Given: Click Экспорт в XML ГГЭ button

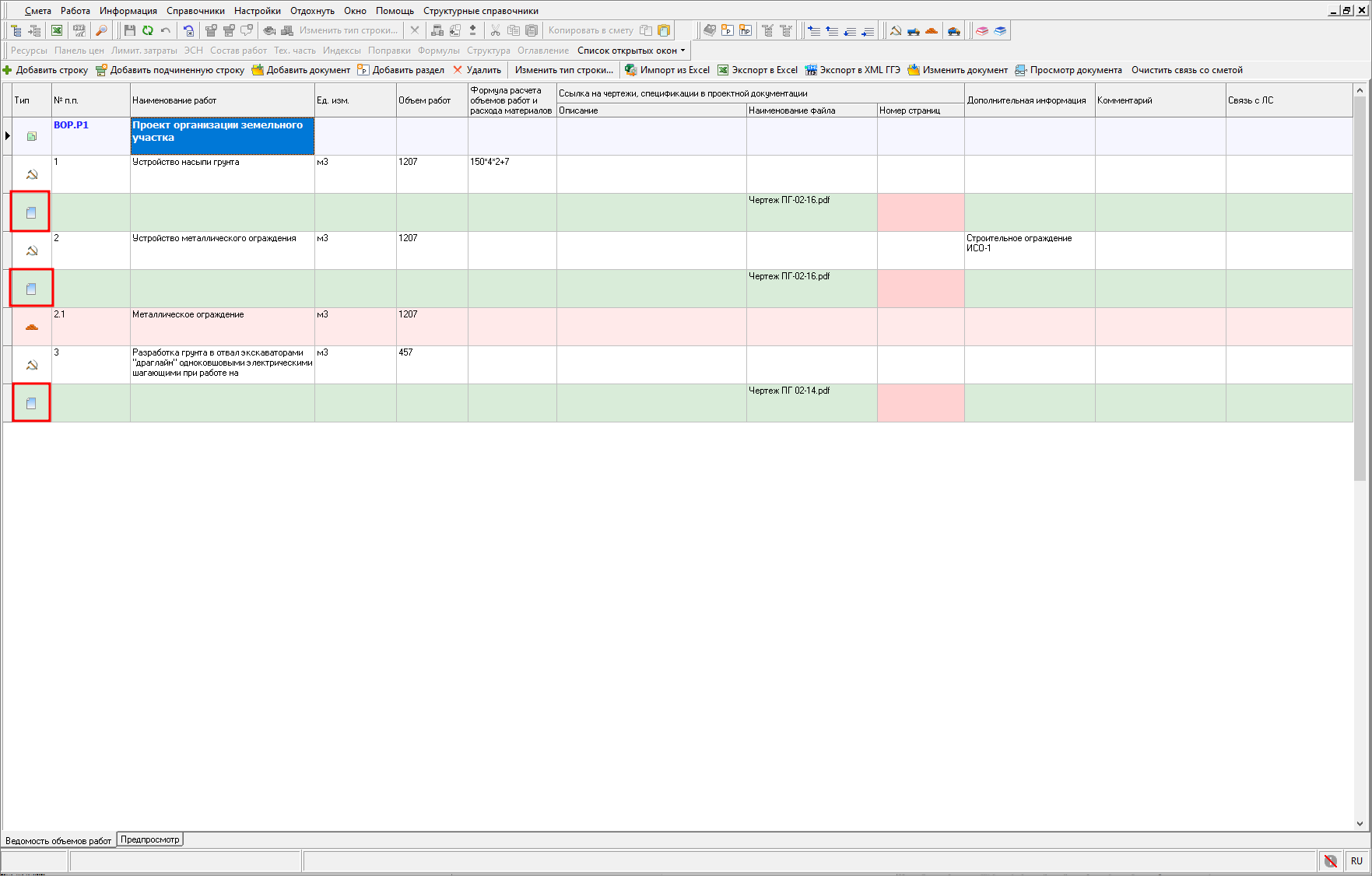Looking at the screenshot, I should (x=853, y=70).
